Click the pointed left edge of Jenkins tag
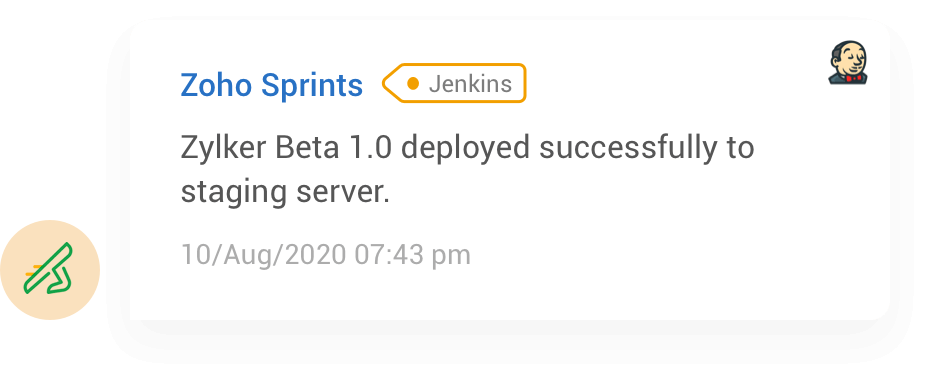 (x=387, y=84)
